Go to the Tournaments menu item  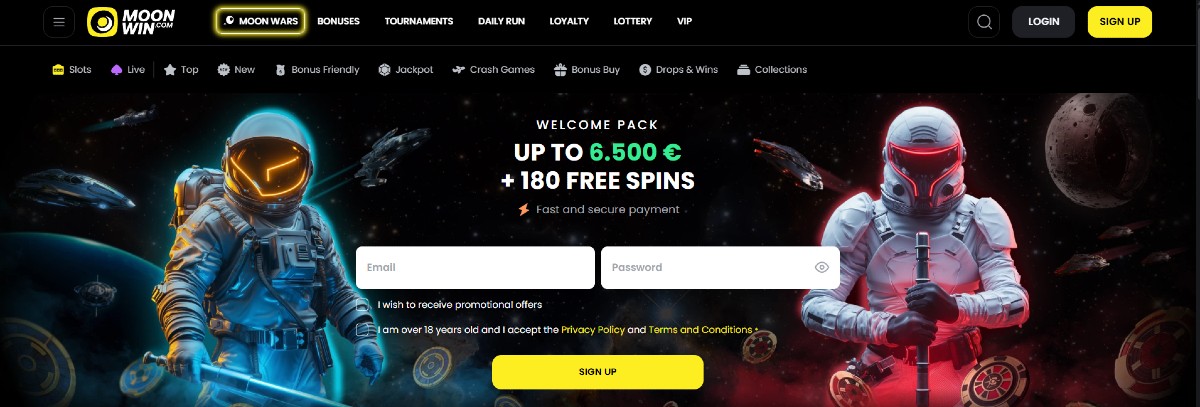tap(419, 21)
